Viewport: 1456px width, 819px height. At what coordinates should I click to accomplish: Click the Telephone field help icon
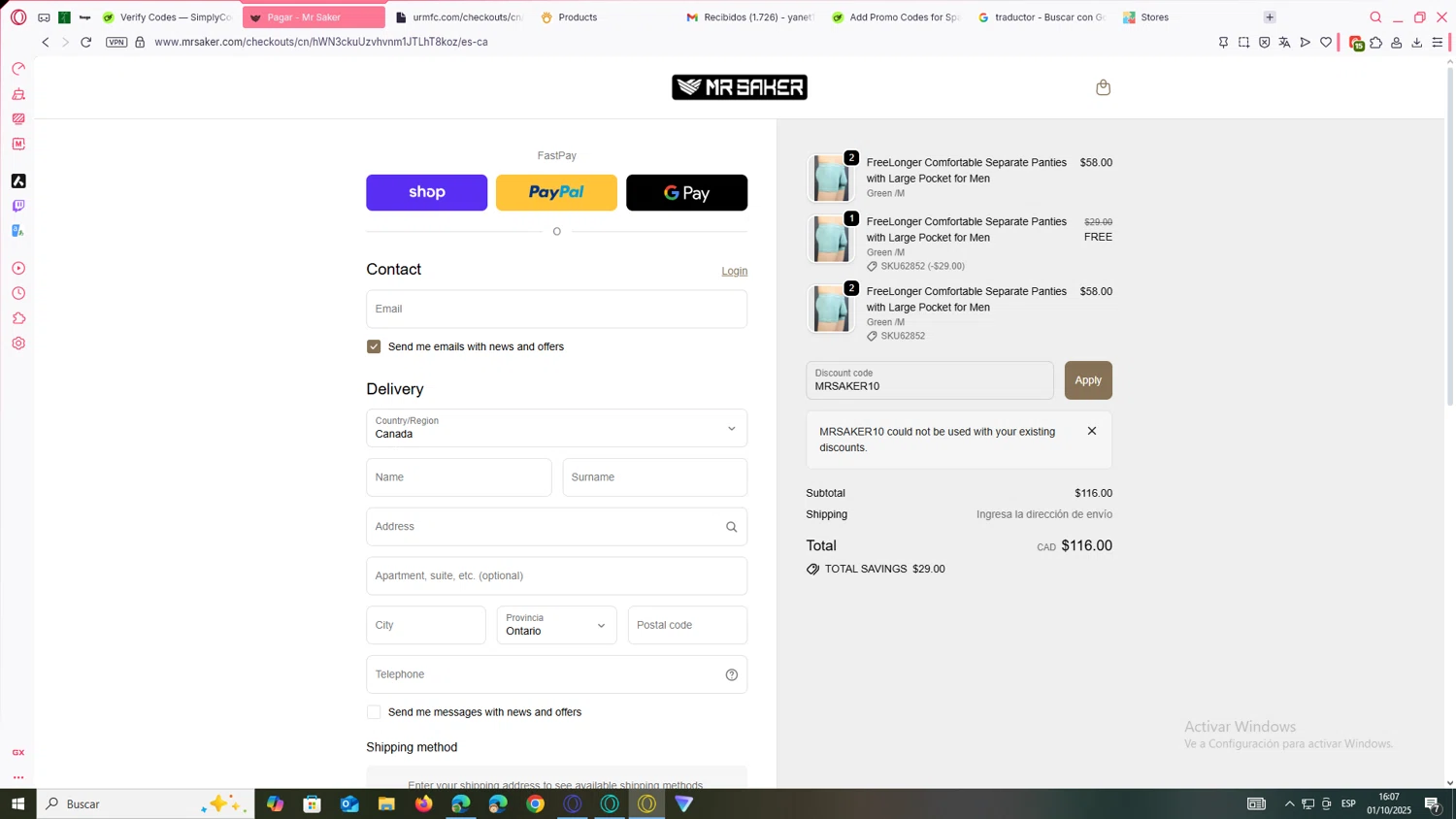(731, 675)
